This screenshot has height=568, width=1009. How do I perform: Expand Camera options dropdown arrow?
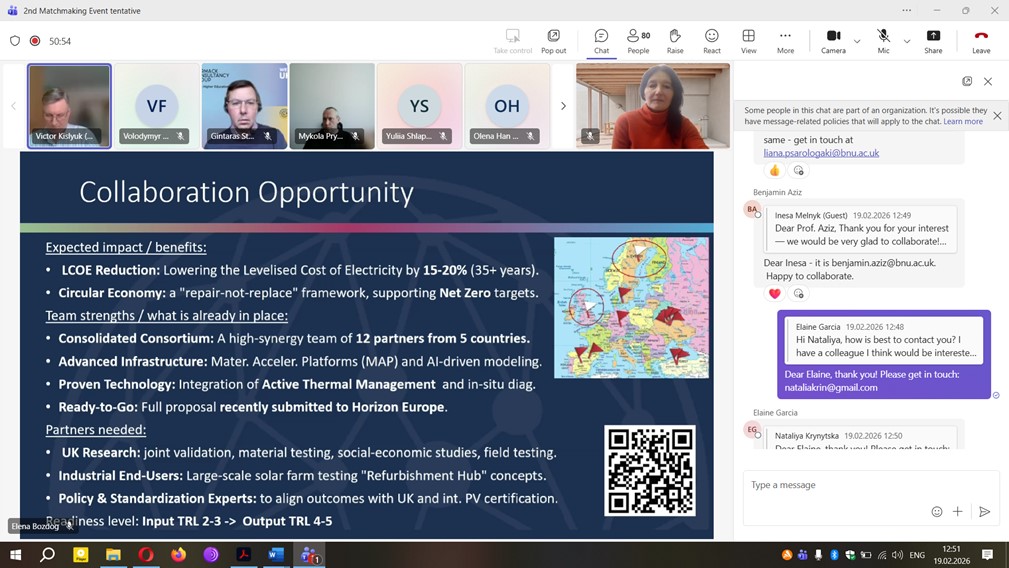click(857, 41)
